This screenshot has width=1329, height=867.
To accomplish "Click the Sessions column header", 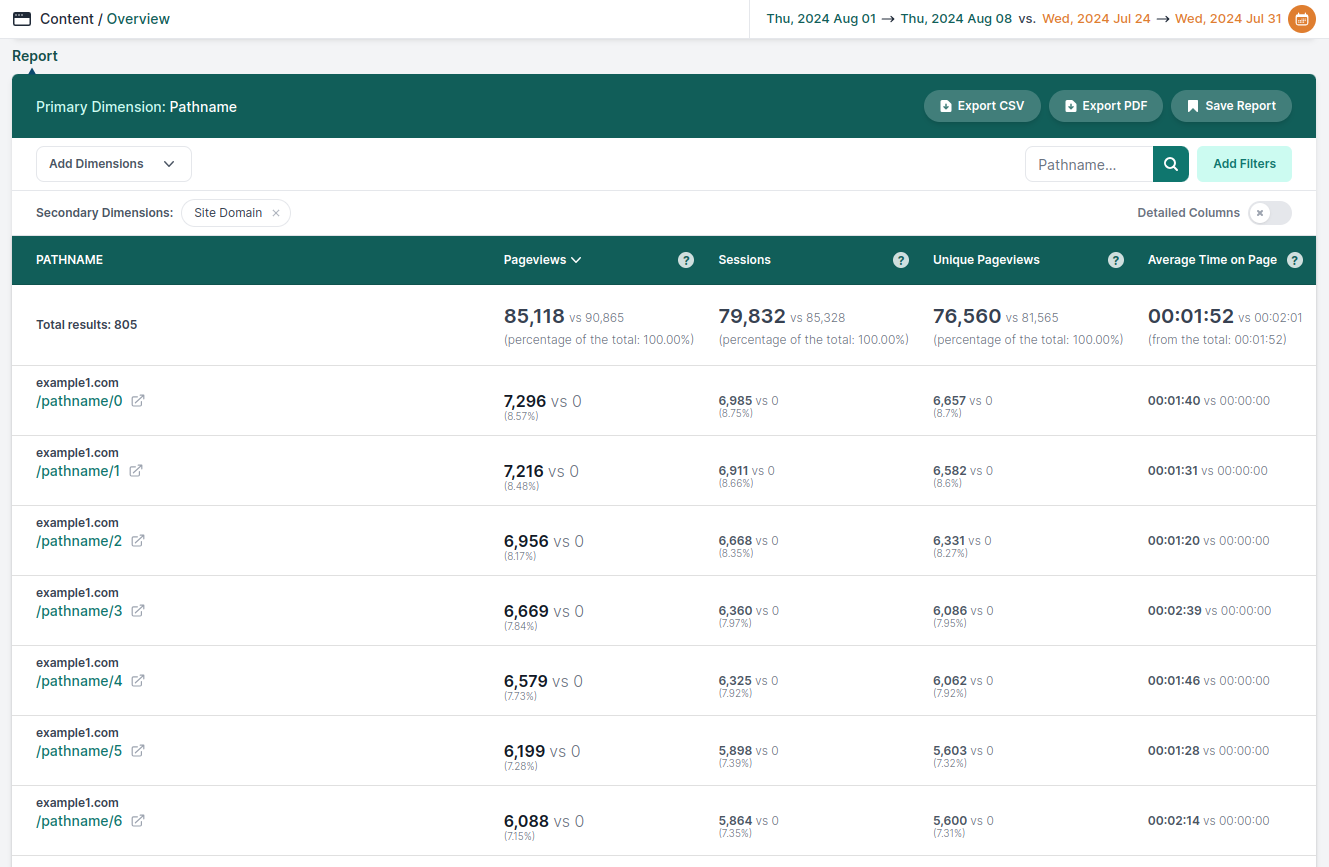I will (745, 260).
